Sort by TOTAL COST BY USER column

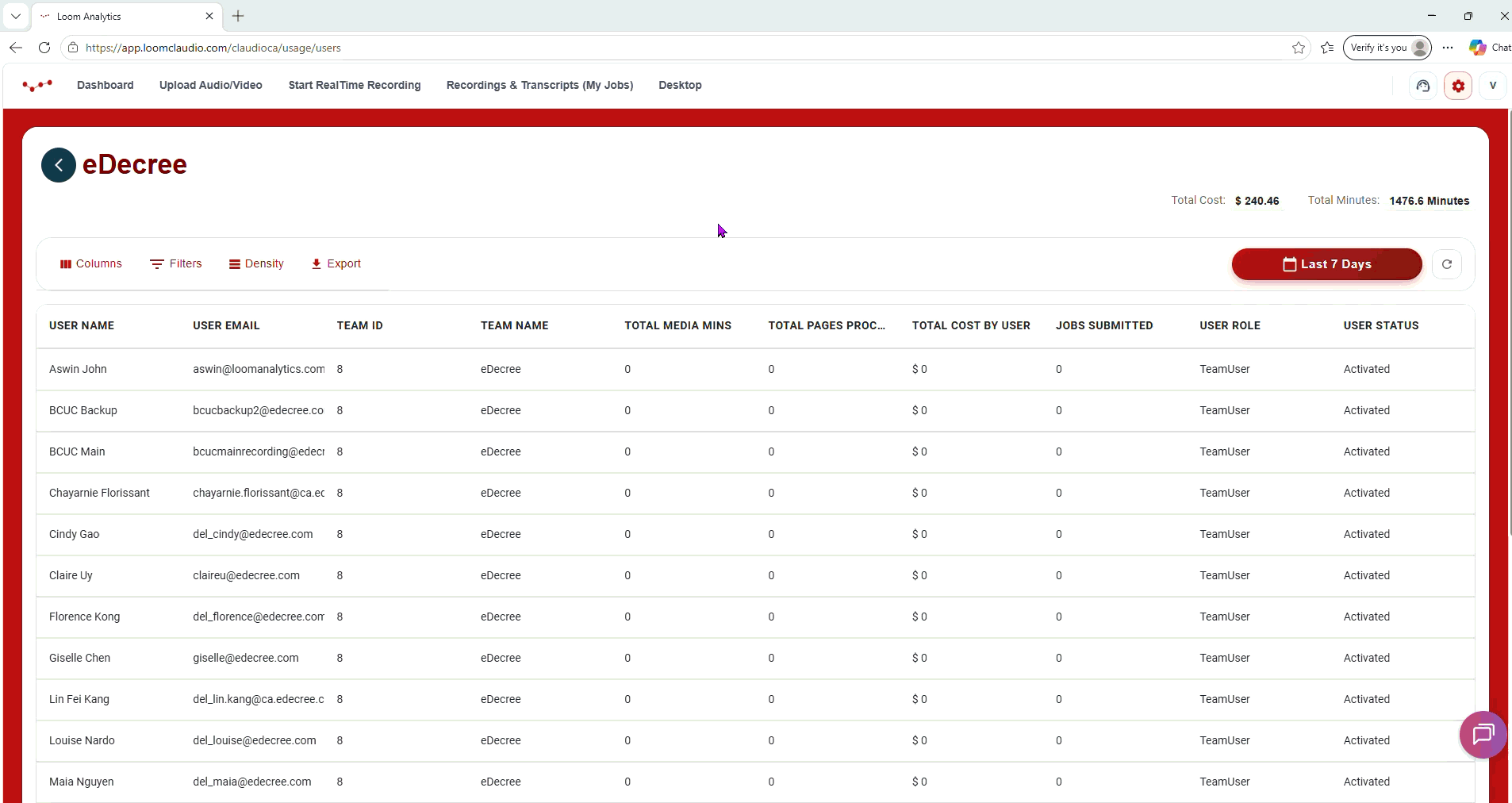971,325
